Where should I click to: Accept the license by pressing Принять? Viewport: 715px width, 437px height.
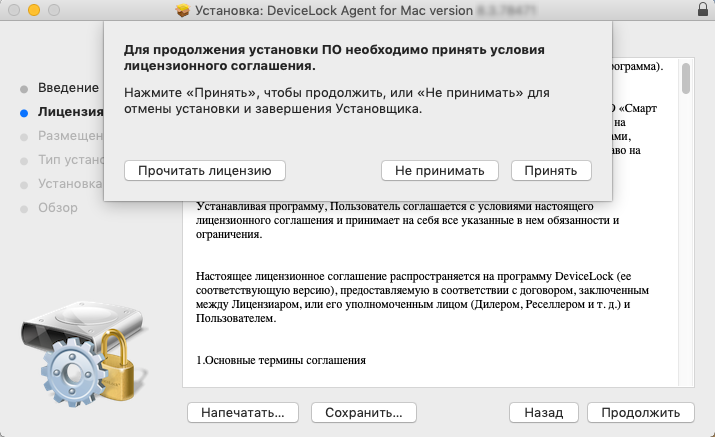click(x=550, y=171)
